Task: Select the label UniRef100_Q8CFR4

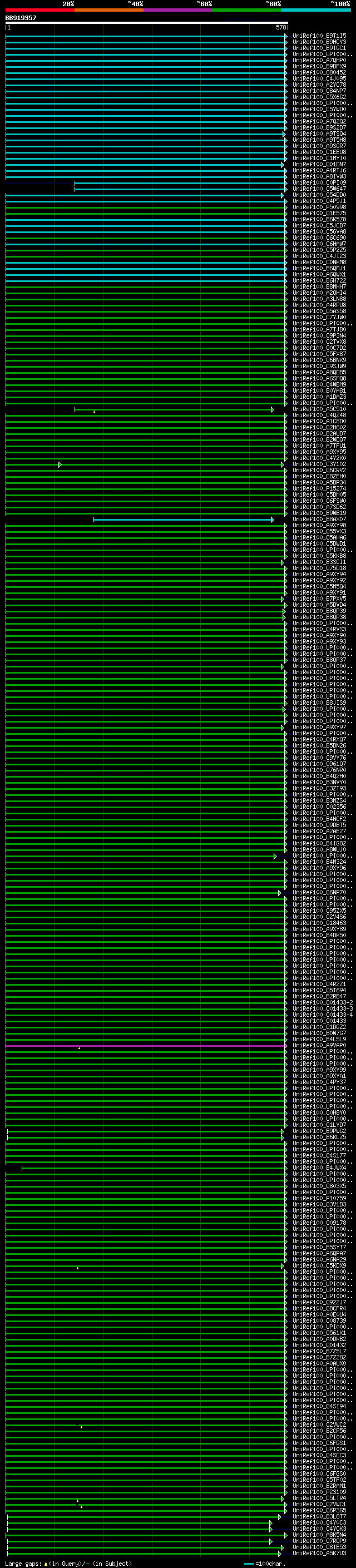Action: click(319, 1308)
